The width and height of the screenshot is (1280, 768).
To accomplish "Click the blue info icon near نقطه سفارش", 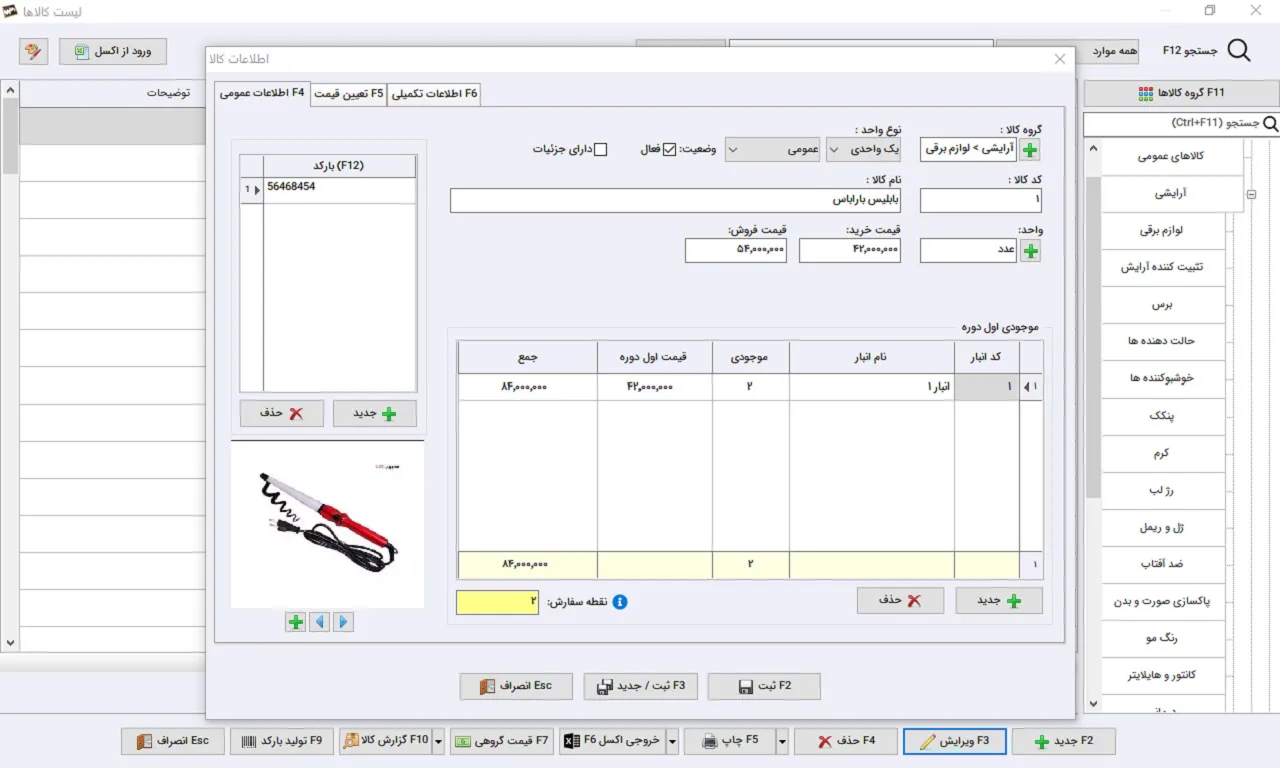I will (x=620, y=602).
